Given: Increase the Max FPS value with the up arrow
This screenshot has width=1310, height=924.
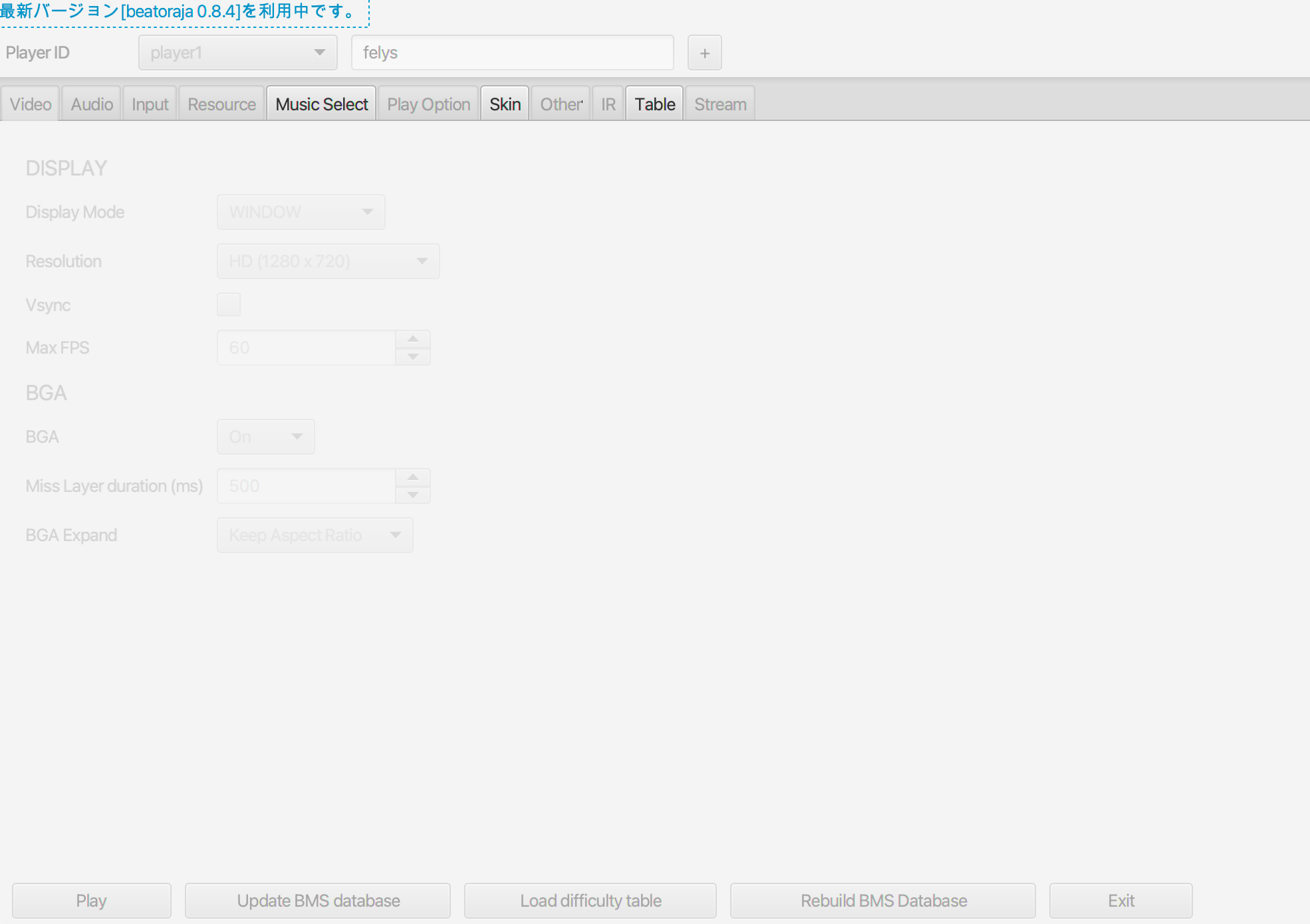Looking at the screenshot, I should pos(413,339).
